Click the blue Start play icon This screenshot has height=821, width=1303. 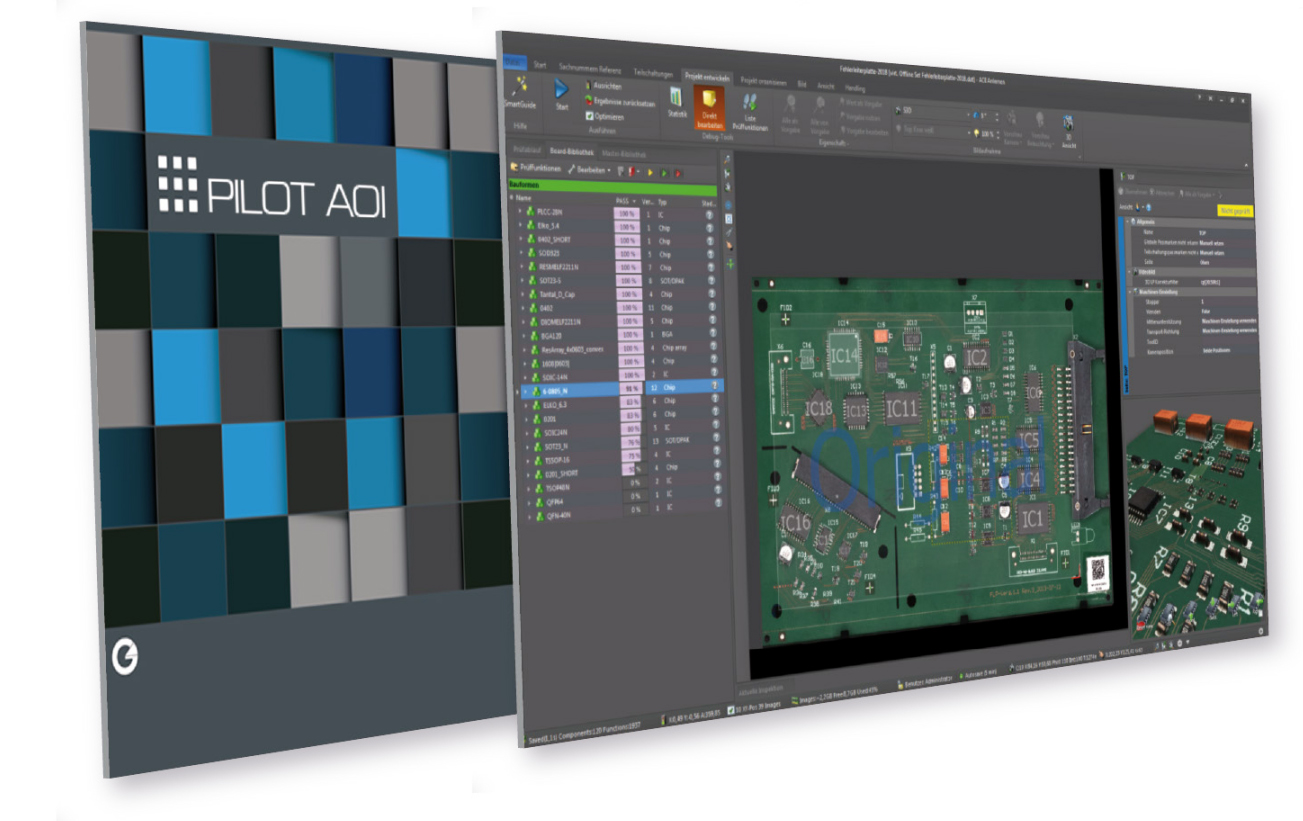click(561, 88)
